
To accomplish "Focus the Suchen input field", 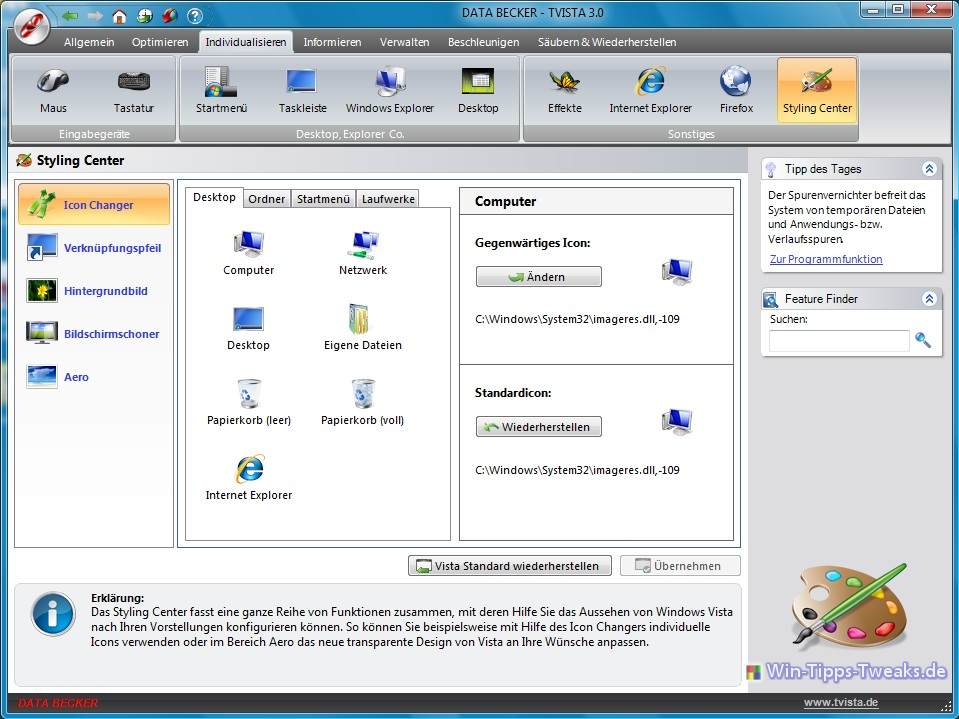I will tap(839, 341).
